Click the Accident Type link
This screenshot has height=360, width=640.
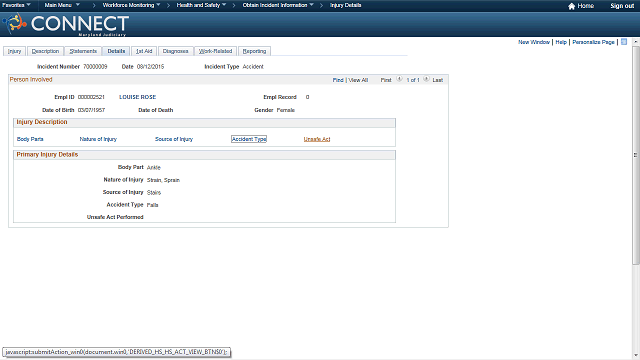(x=249, y=139)
